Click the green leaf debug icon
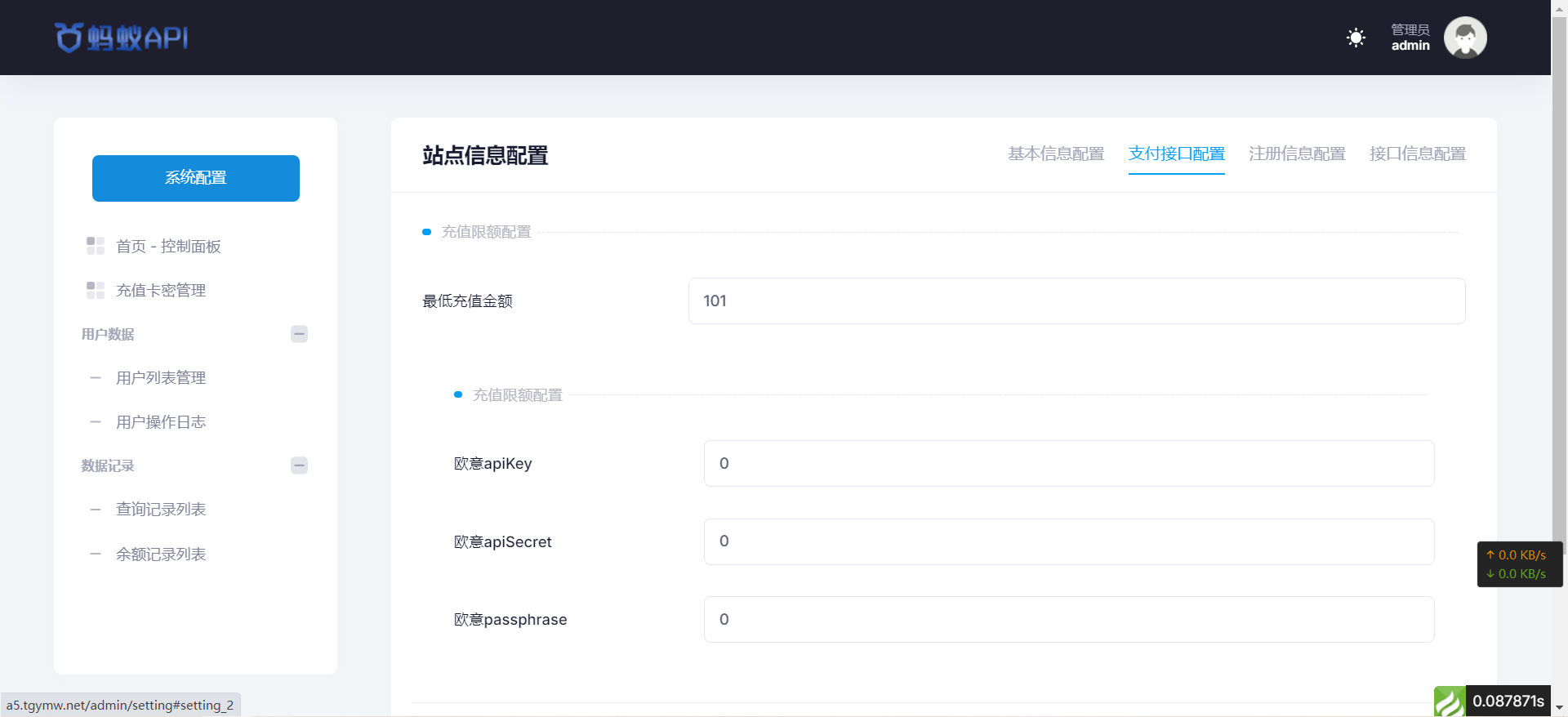The image size is (1568, 717). point(1450,701)
